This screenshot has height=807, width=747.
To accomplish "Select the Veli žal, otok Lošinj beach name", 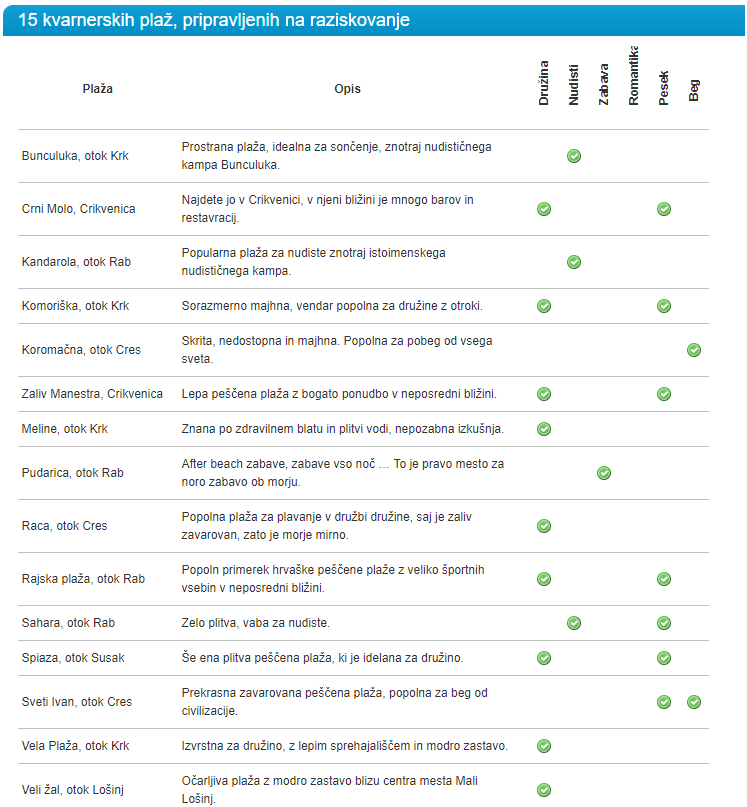I will [78, 790].
